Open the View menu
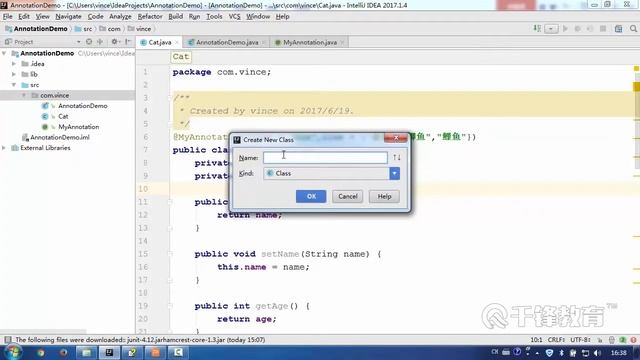 tap(42, 17)
